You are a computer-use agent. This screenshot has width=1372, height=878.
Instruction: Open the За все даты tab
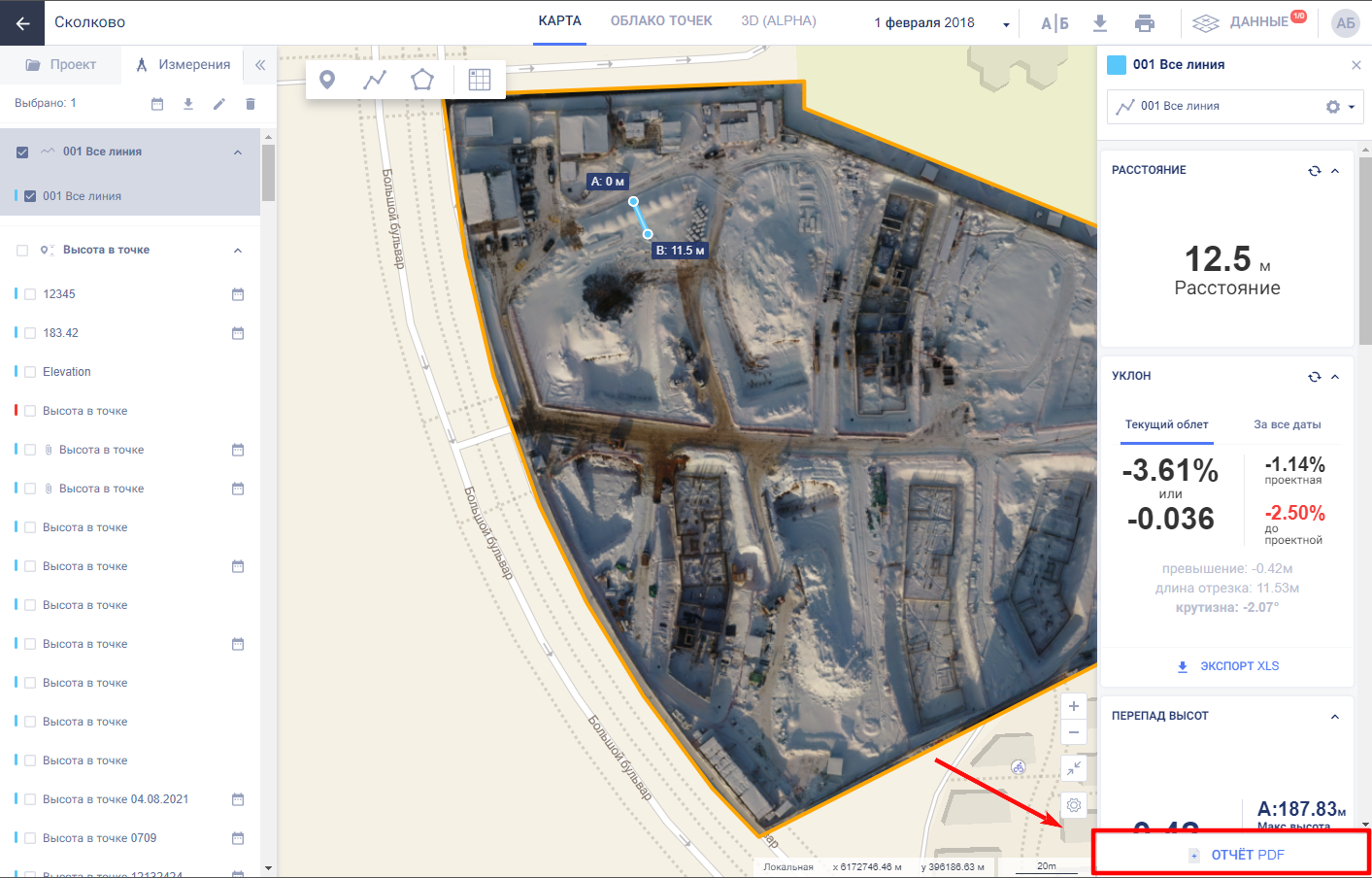pyautogui.click(x=1287, y=424)
